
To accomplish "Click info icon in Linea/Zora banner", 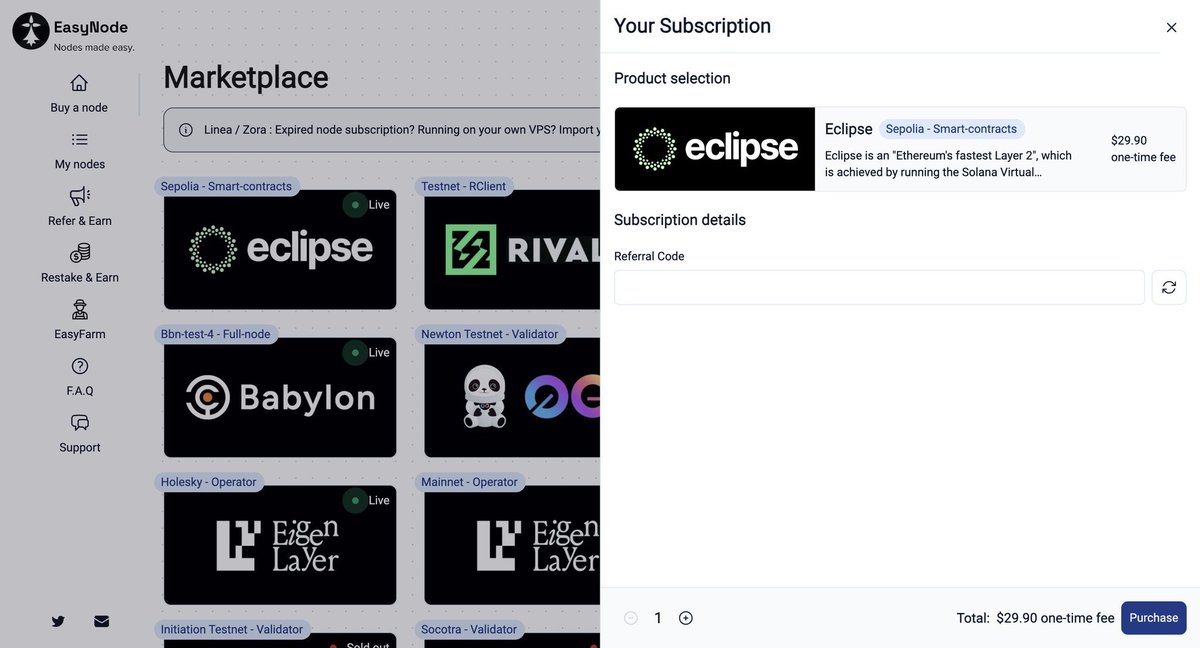I will coord(186,130).
